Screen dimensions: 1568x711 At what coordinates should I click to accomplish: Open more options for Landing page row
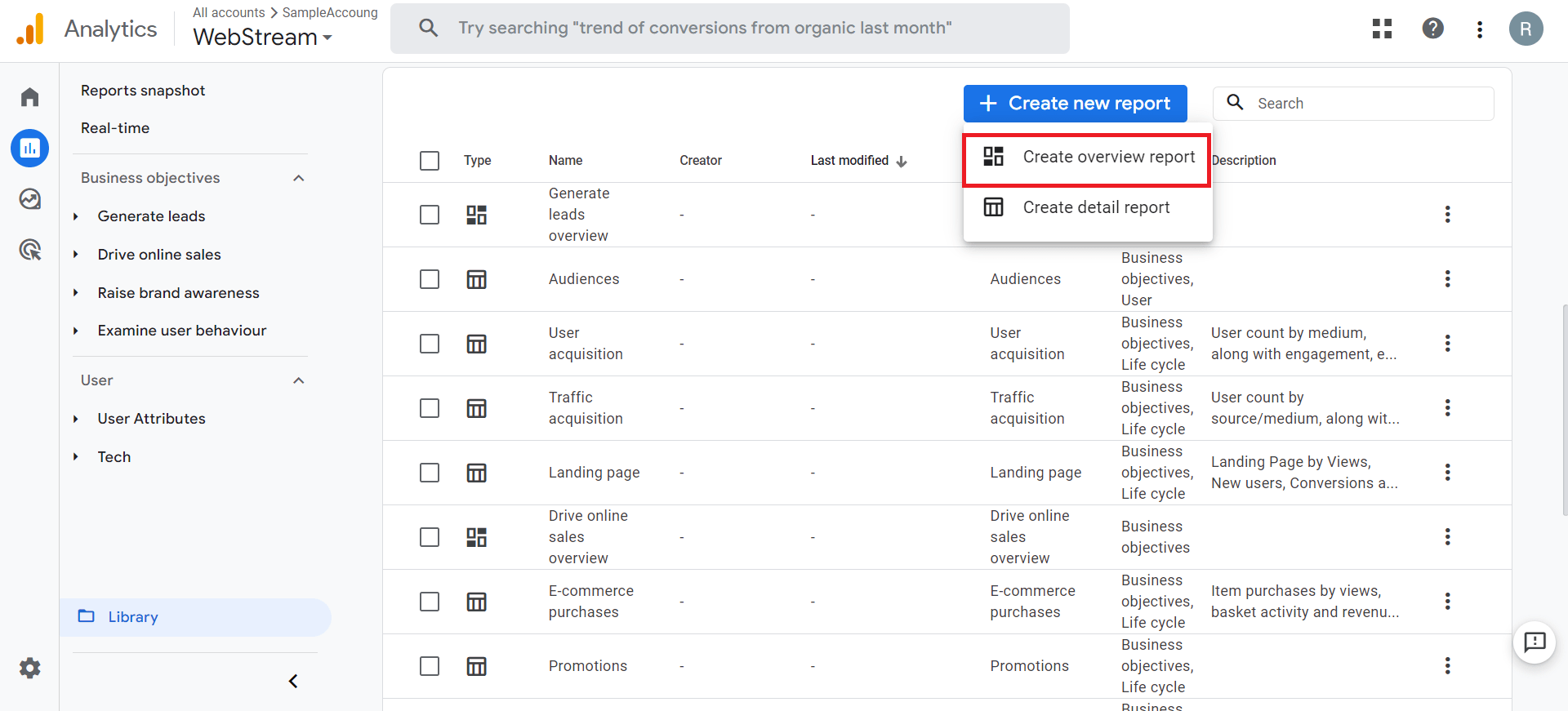point(1447,473)
